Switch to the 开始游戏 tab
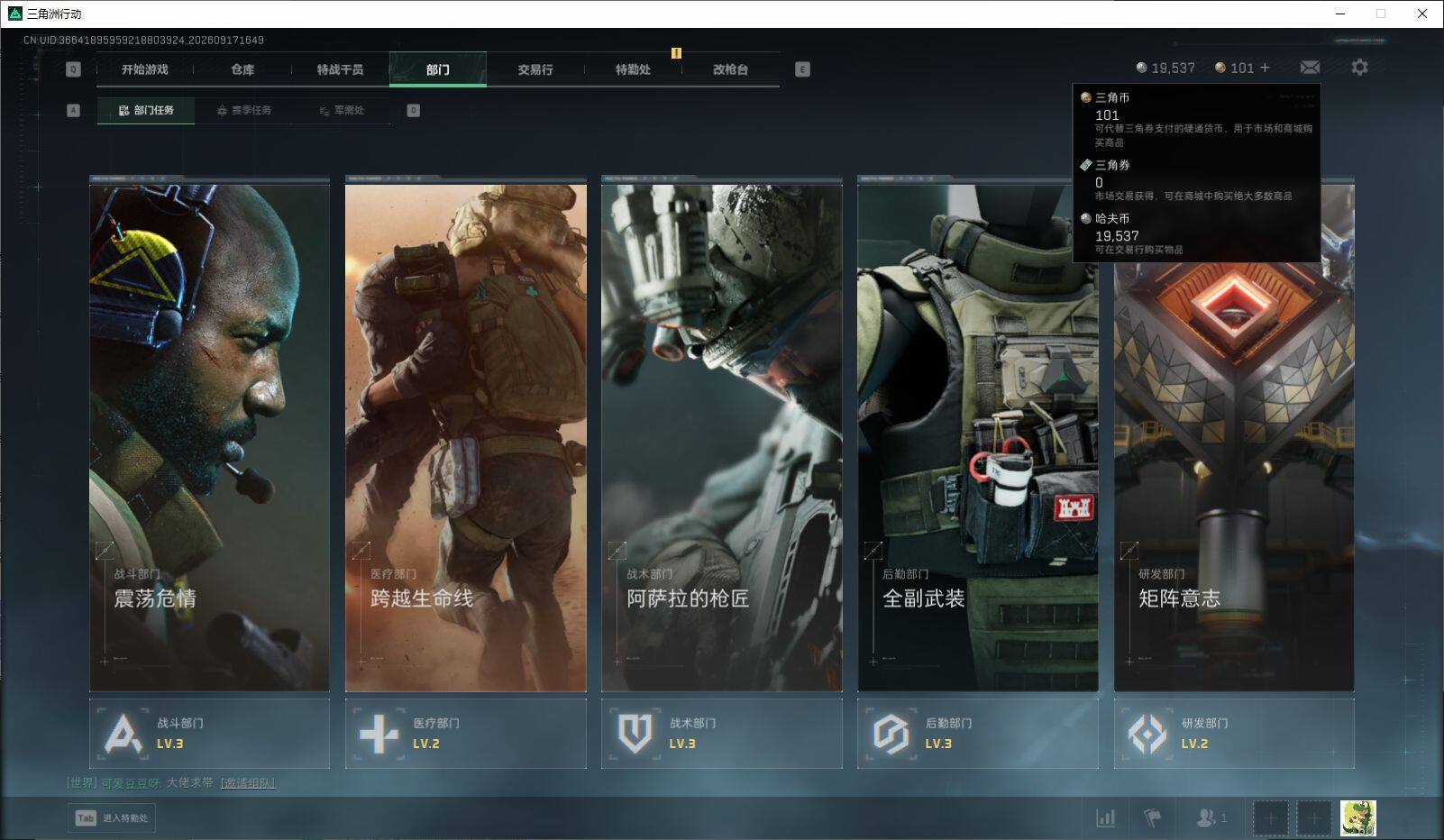This screenshot has height=840, width=1444. point(145,69)
